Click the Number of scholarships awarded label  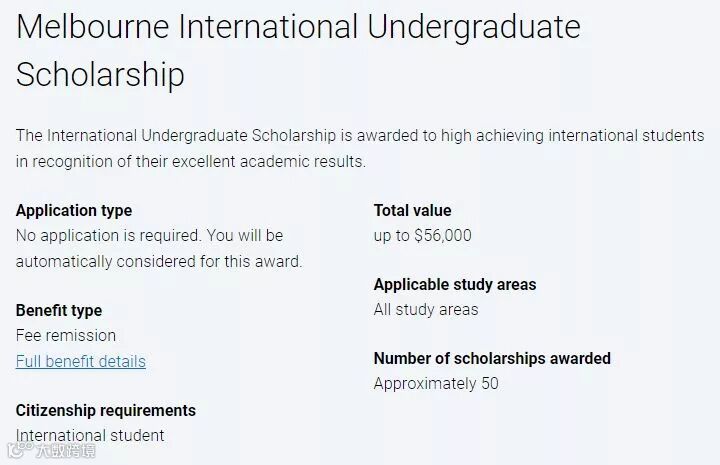(x=492, y=358)
